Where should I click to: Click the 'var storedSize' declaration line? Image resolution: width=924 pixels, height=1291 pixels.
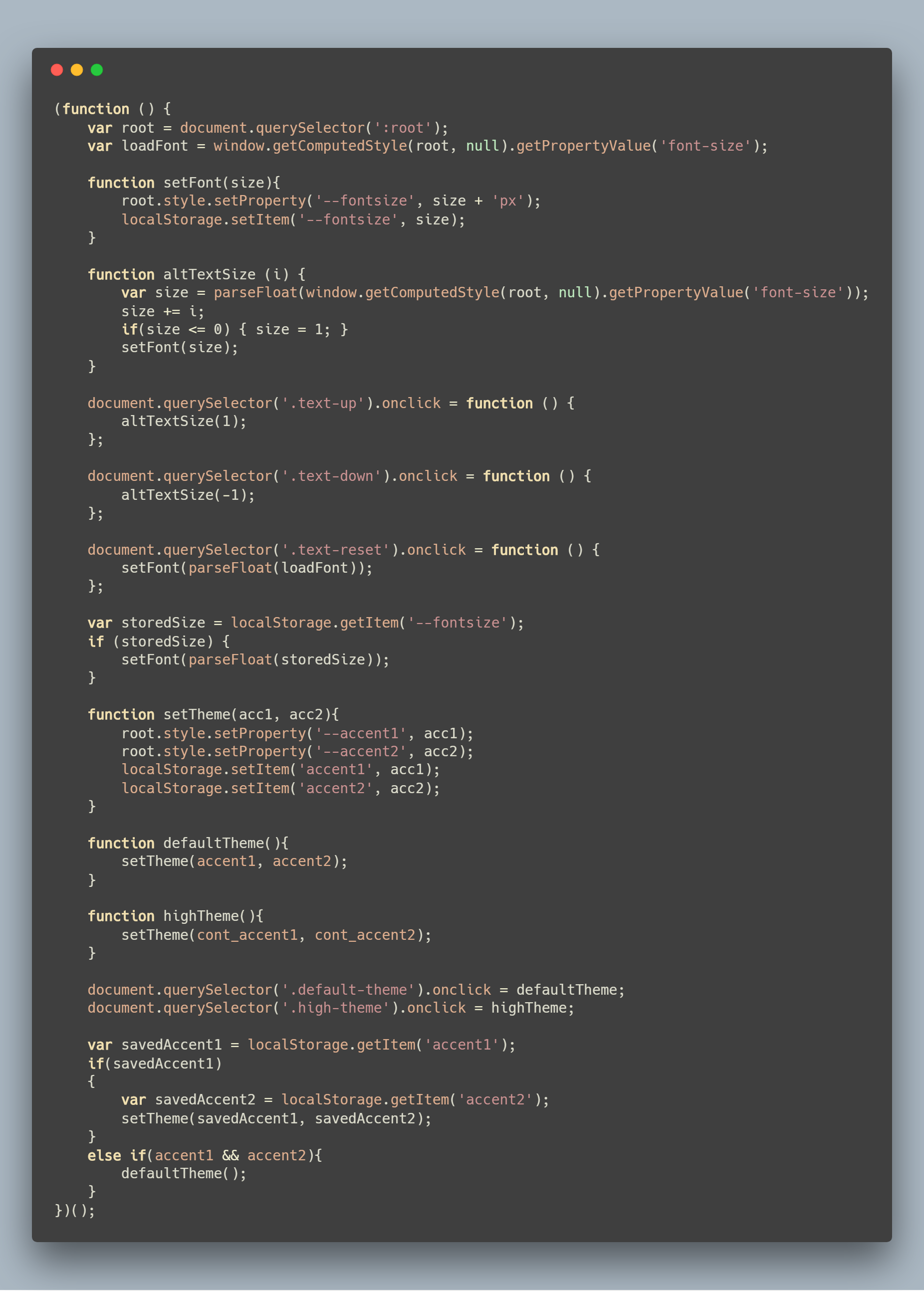click(x=306, y=624)
